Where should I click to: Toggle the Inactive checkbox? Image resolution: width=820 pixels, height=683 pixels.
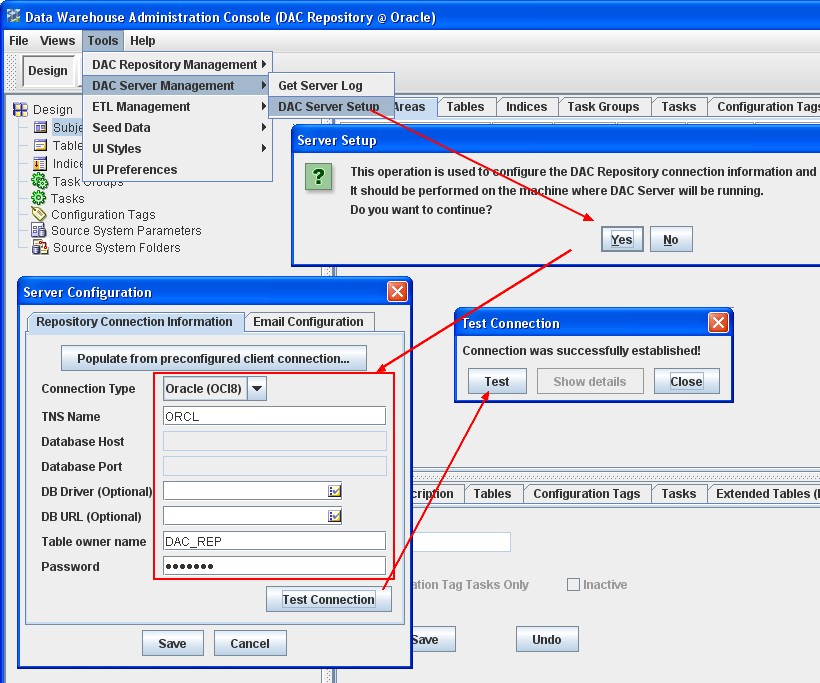pos(574,584)
